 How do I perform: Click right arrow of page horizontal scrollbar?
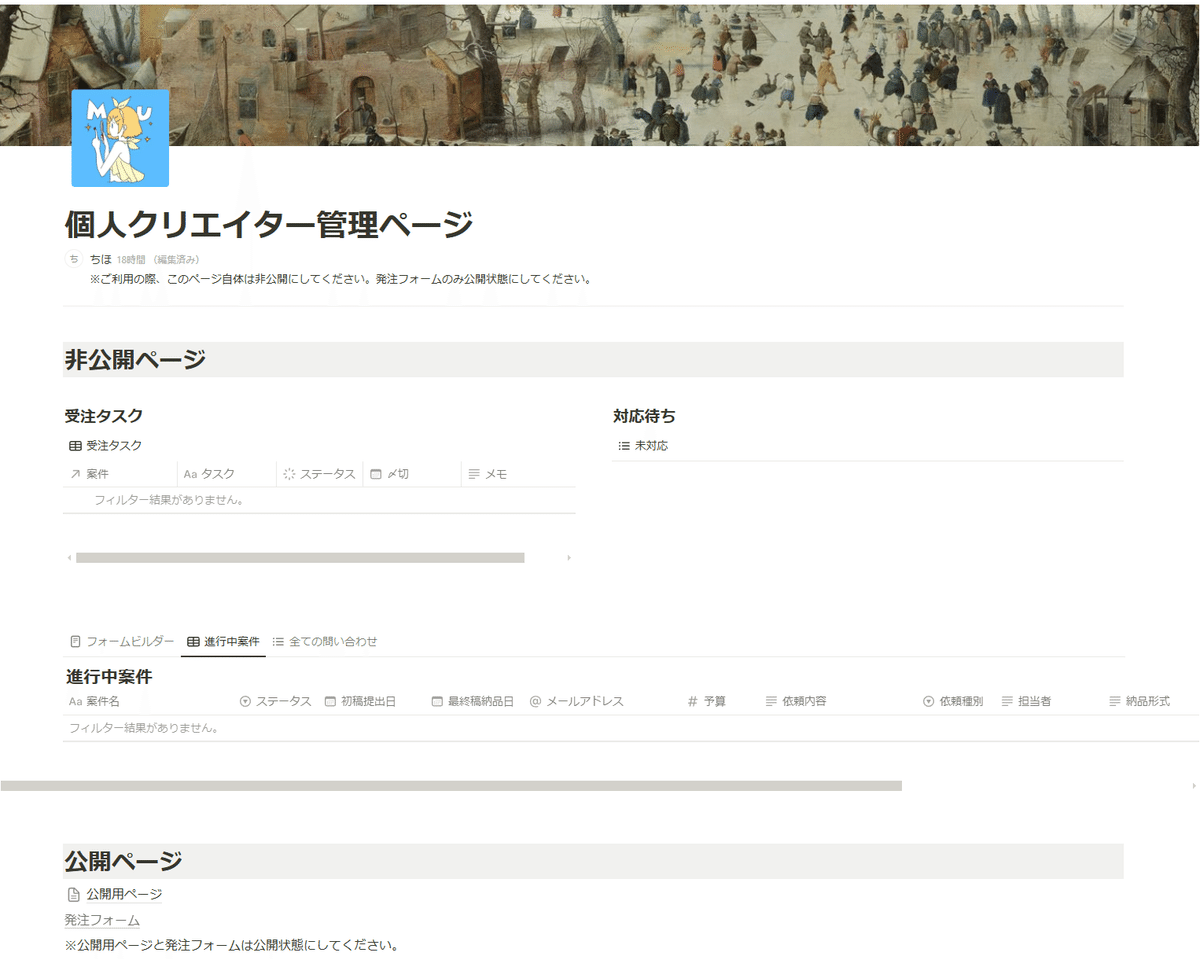pos(1192,786)
